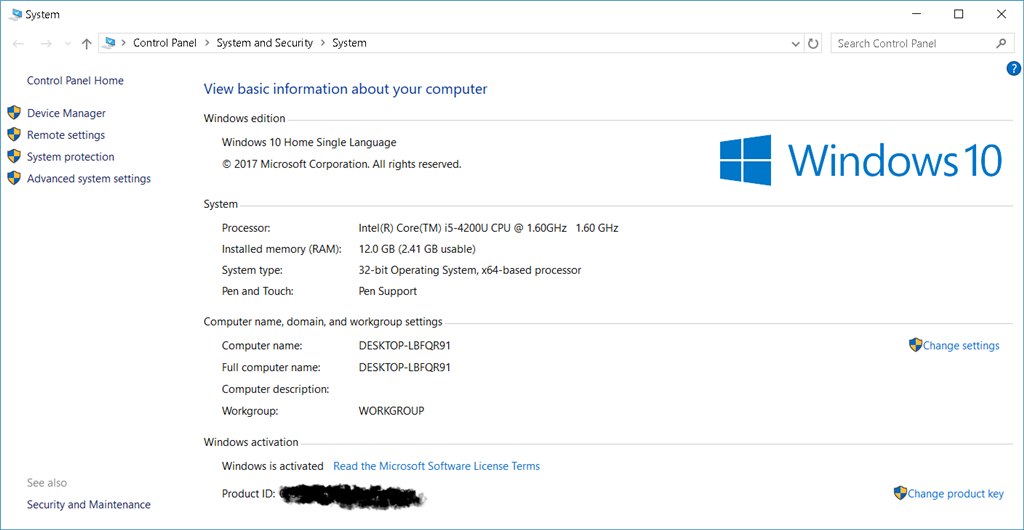The image size is (1024, 530).
Task: Click shield icon beside Advanced system settings
Action: 14,178
